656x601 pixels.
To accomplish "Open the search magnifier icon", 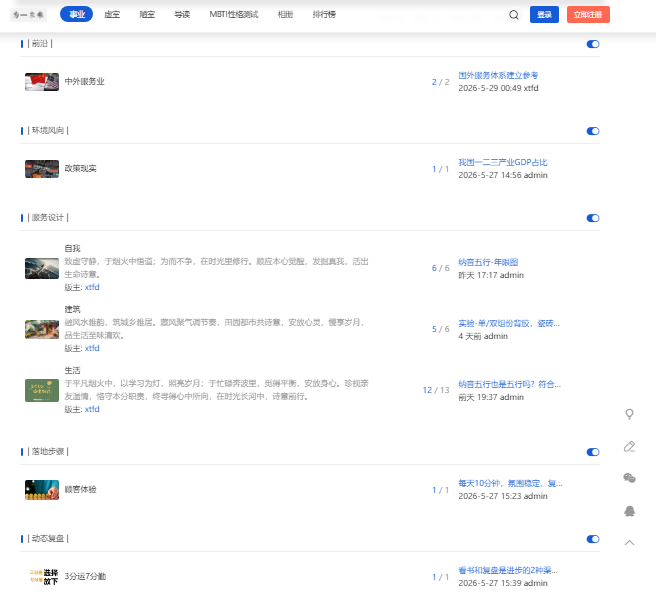I will pos(514,15).
